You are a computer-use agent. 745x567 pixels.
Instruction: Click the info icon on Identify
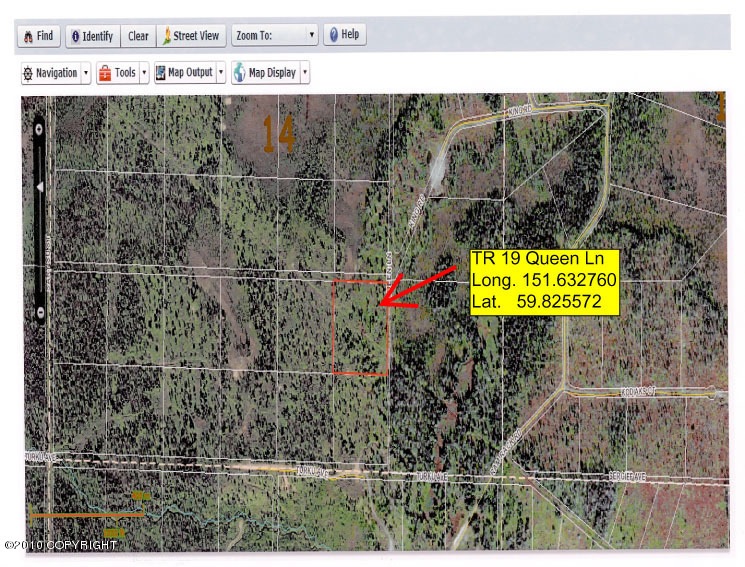click(75, 36)
